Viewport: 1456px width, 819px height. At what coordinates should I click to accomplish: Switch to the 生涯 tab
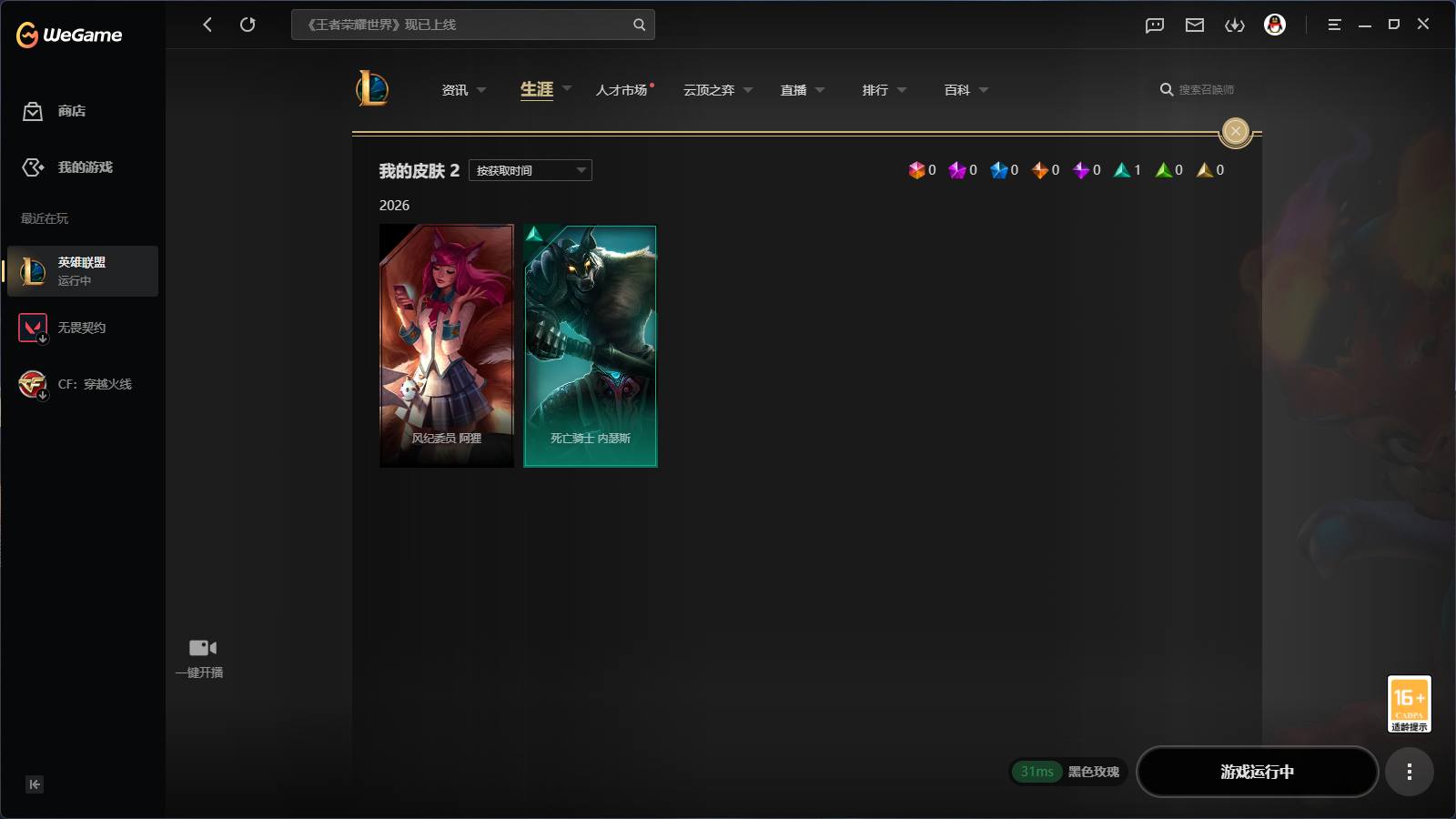click(536, 90)
